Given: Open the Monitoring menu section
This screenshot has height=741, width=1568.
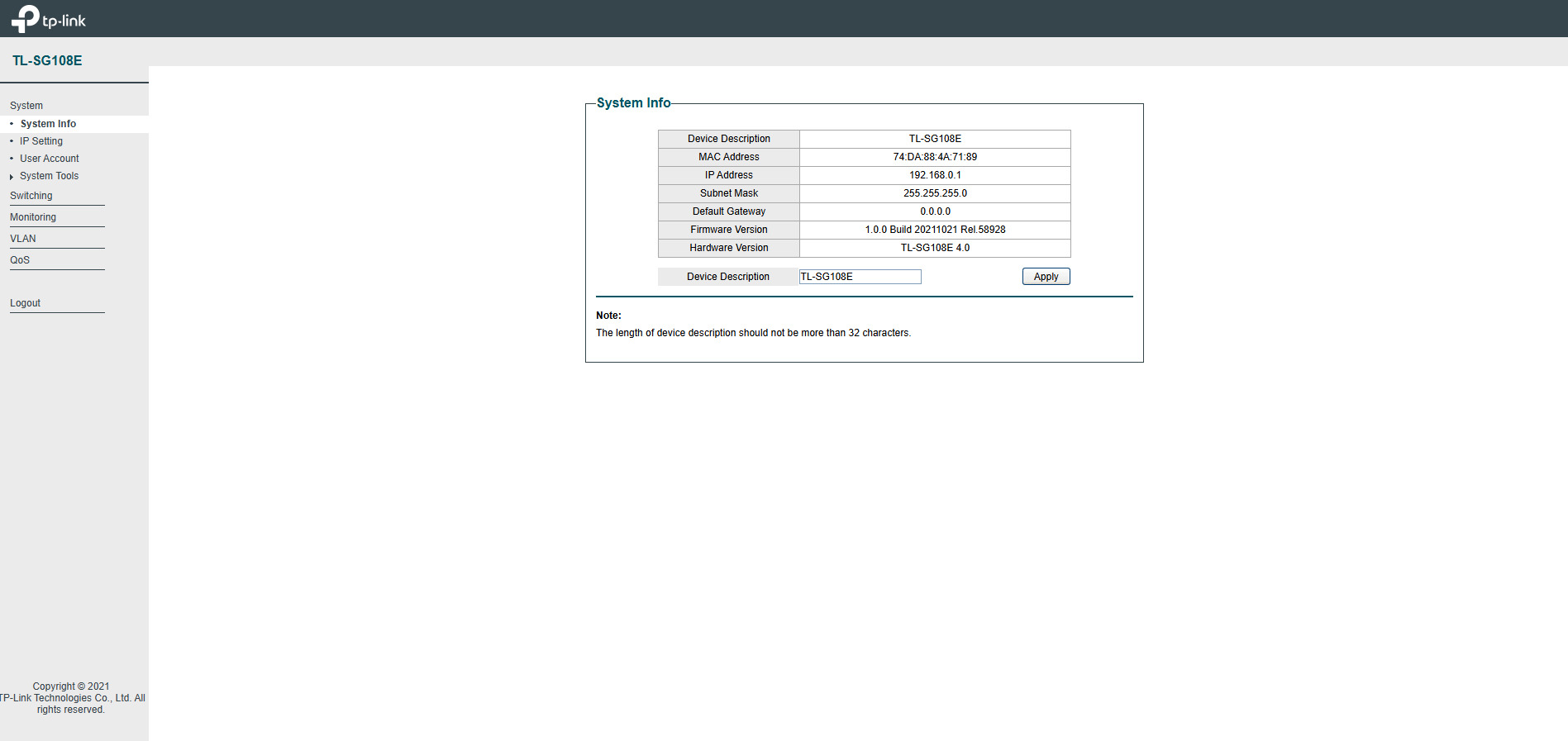Looking at the screenshot, I should tap(33, 217).
